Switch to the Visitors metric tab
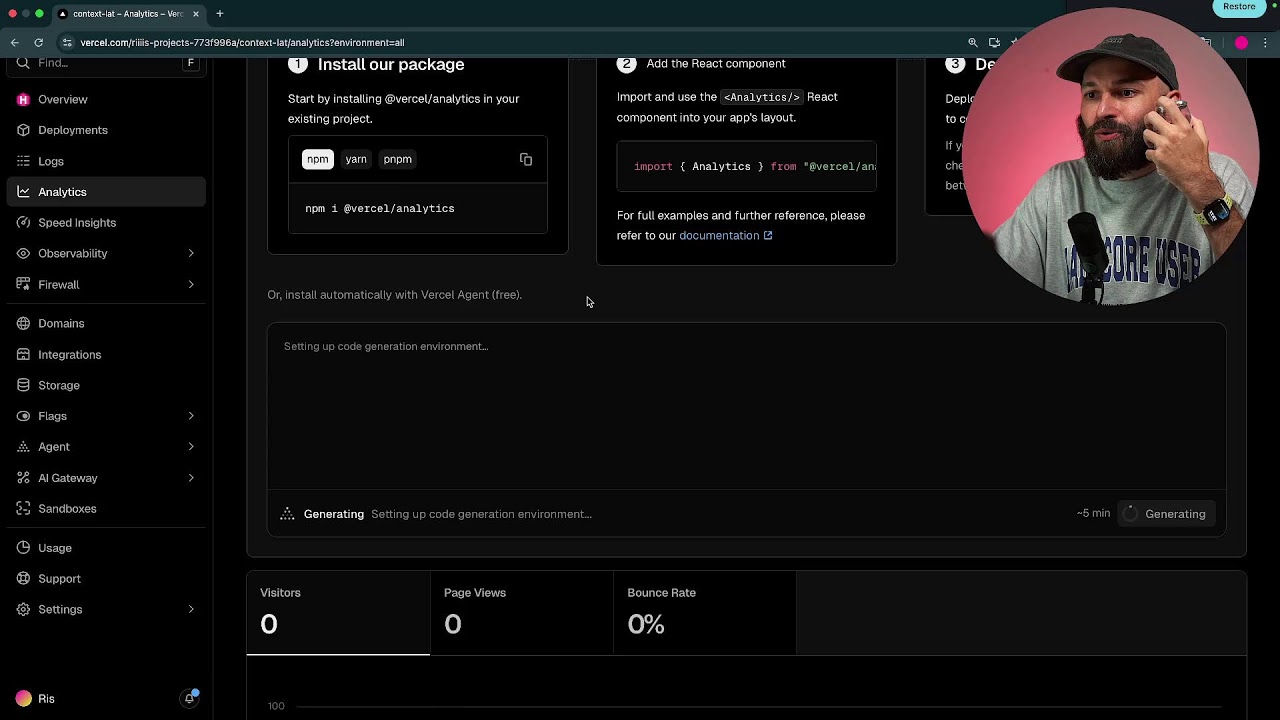 338,613
